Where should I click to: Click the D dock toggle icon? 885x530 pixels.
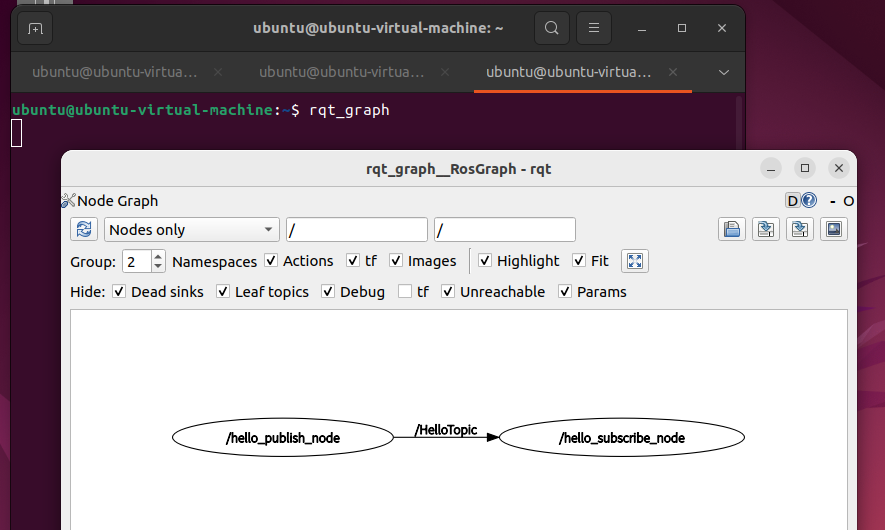[792, 200]
